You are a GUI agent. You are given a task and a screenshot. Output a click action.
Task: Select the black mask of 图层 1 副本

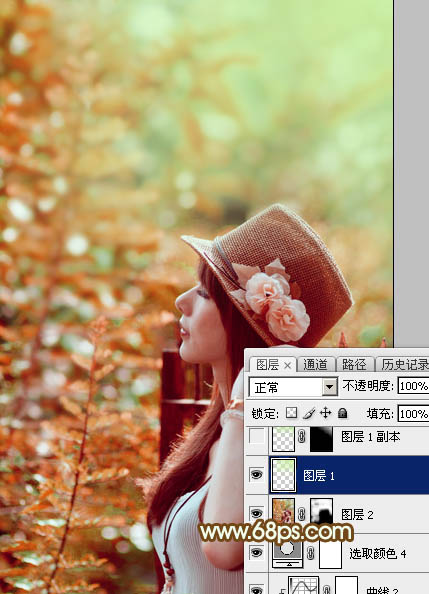point(321,439)
